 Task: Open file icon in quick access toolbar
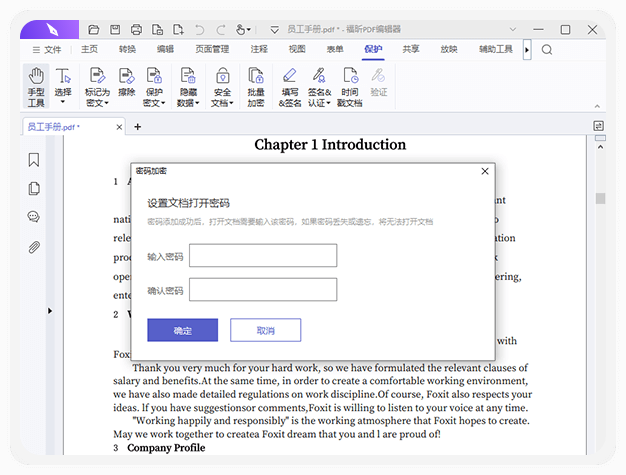pos(93,30)
